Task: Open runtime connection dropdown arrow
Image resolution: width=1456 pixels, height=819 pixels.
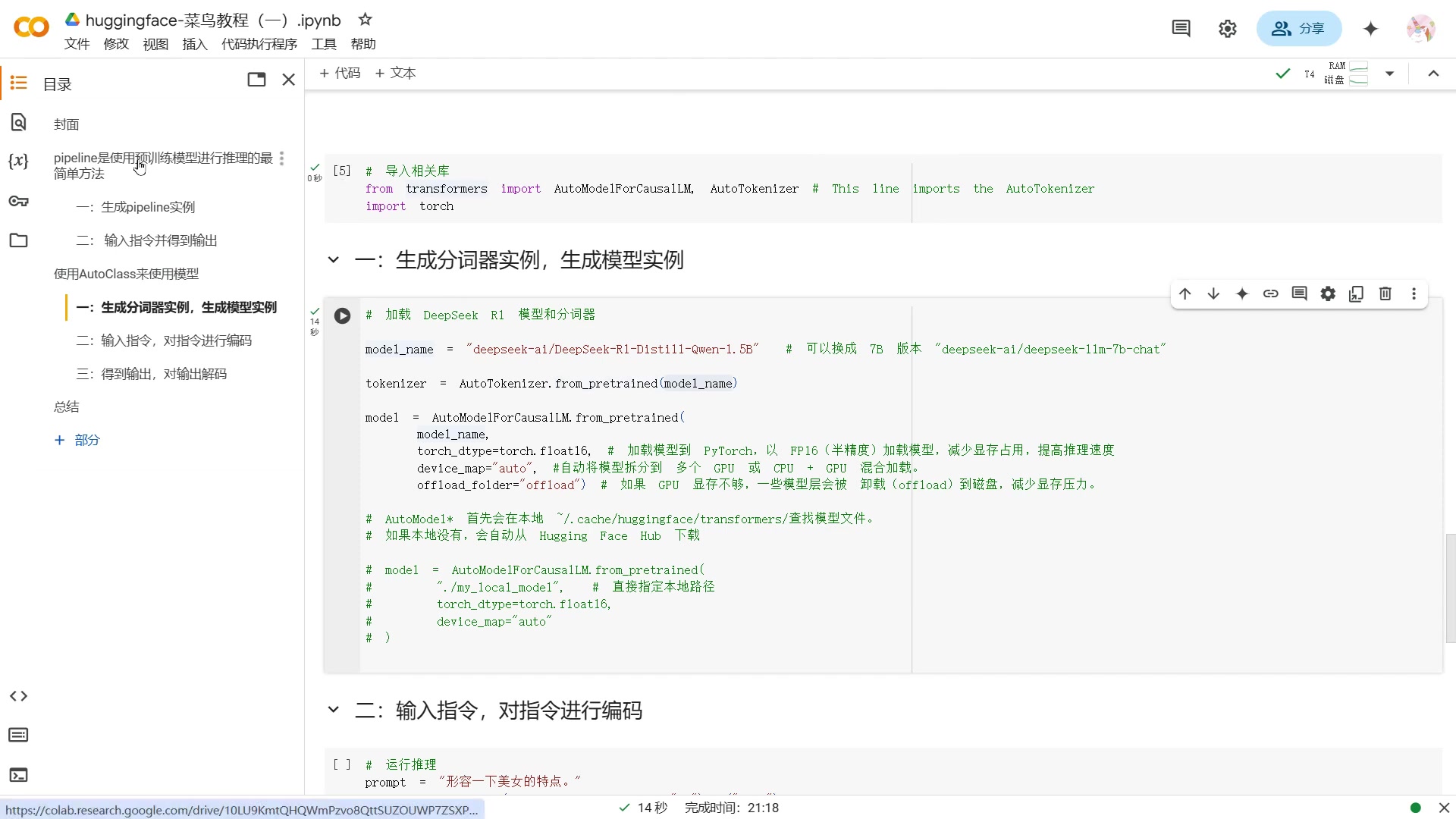Action: [x=1389, y=74]
